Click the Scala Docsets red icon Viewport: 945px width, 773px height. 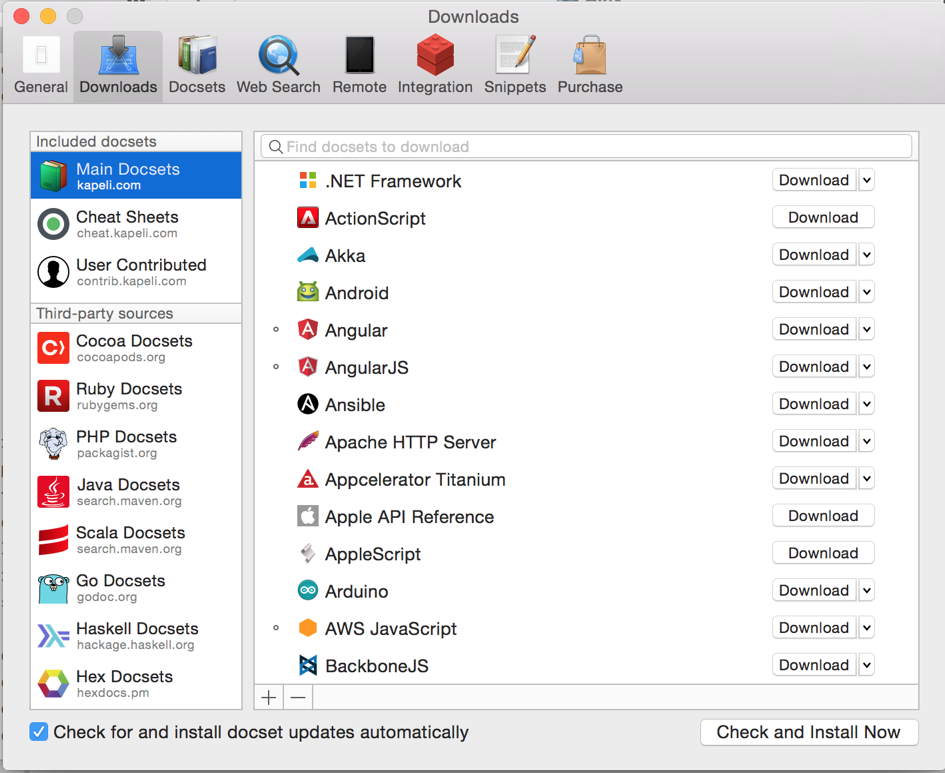click(x=53, y=540)
